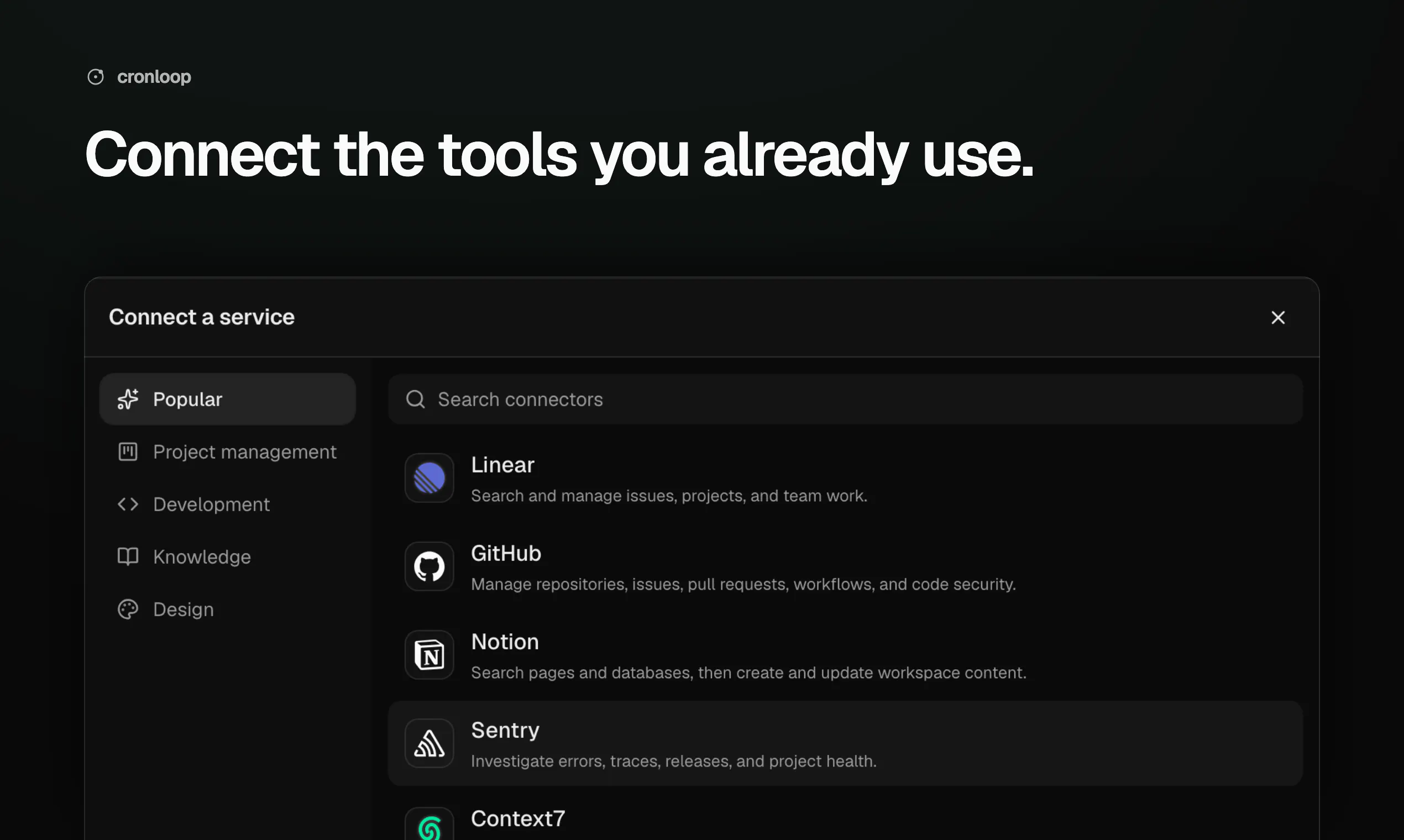Select the Popular category tab
The height and width of the screenshot is (840, 1404).
(228, 399)
